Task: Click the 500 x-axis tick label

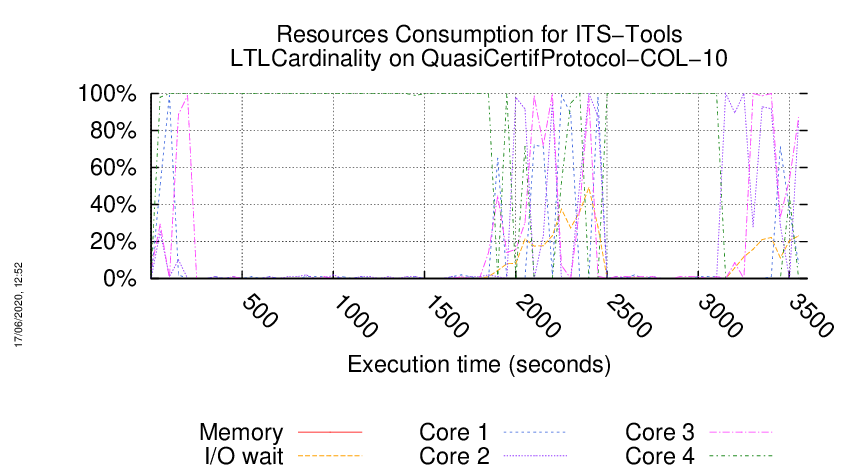Action: 260,311
